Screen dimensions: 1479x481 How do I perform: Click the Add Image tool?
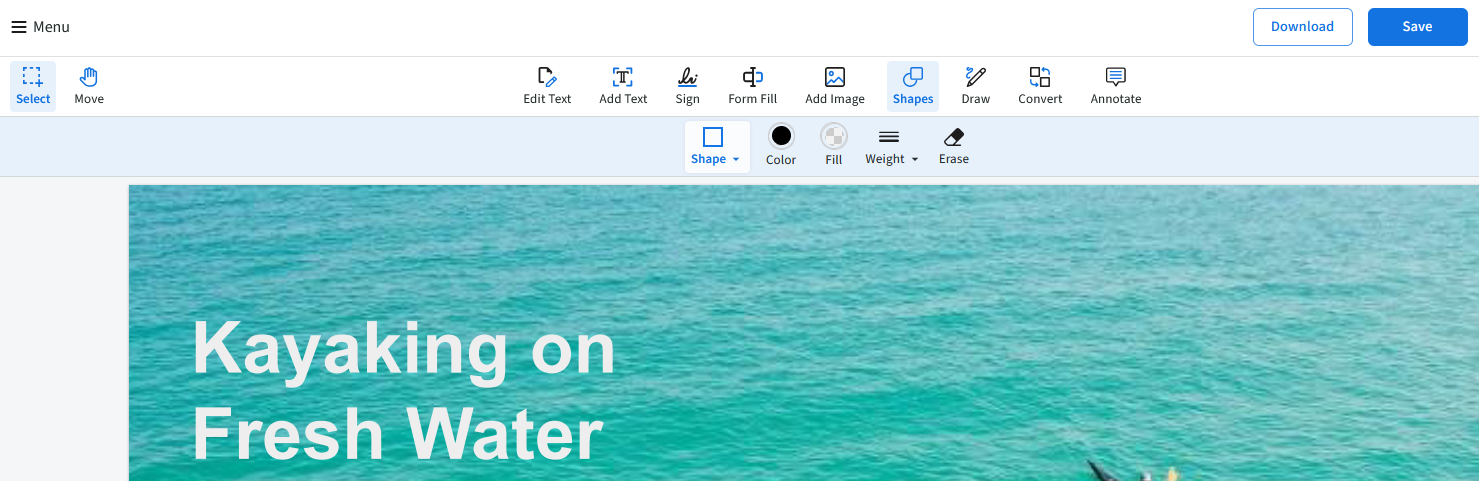[835, 86]
